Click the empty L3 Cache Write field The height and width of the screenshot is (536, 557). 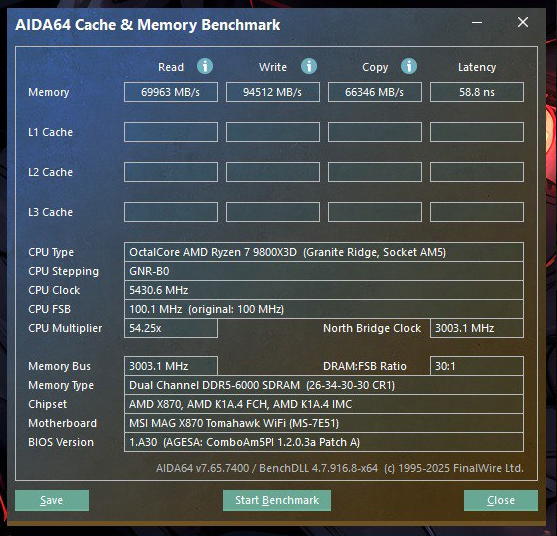273,212
